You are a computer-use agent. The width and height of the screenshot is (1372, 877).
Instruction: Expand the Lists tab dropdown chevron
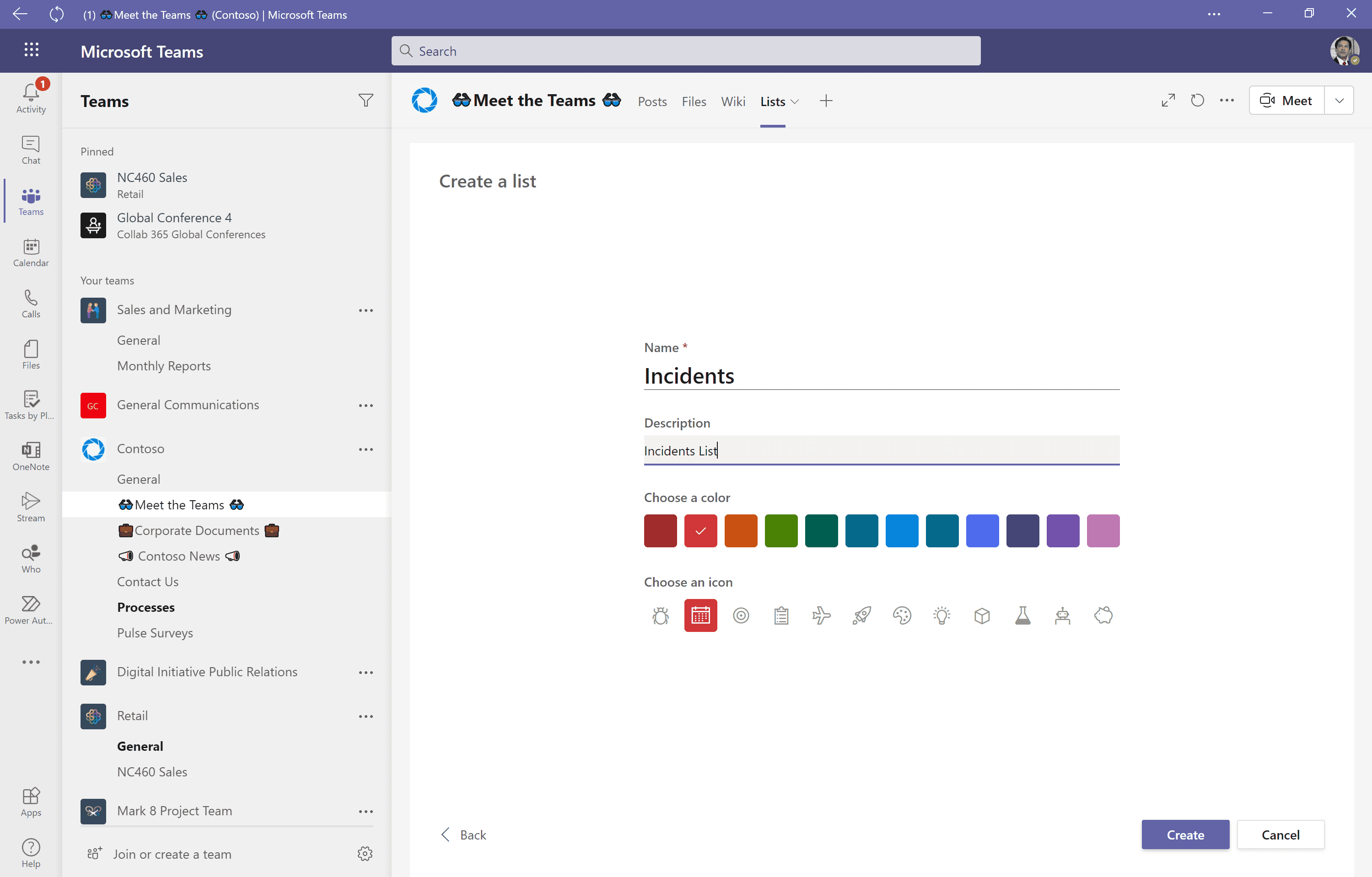click(x=795, y=102)
